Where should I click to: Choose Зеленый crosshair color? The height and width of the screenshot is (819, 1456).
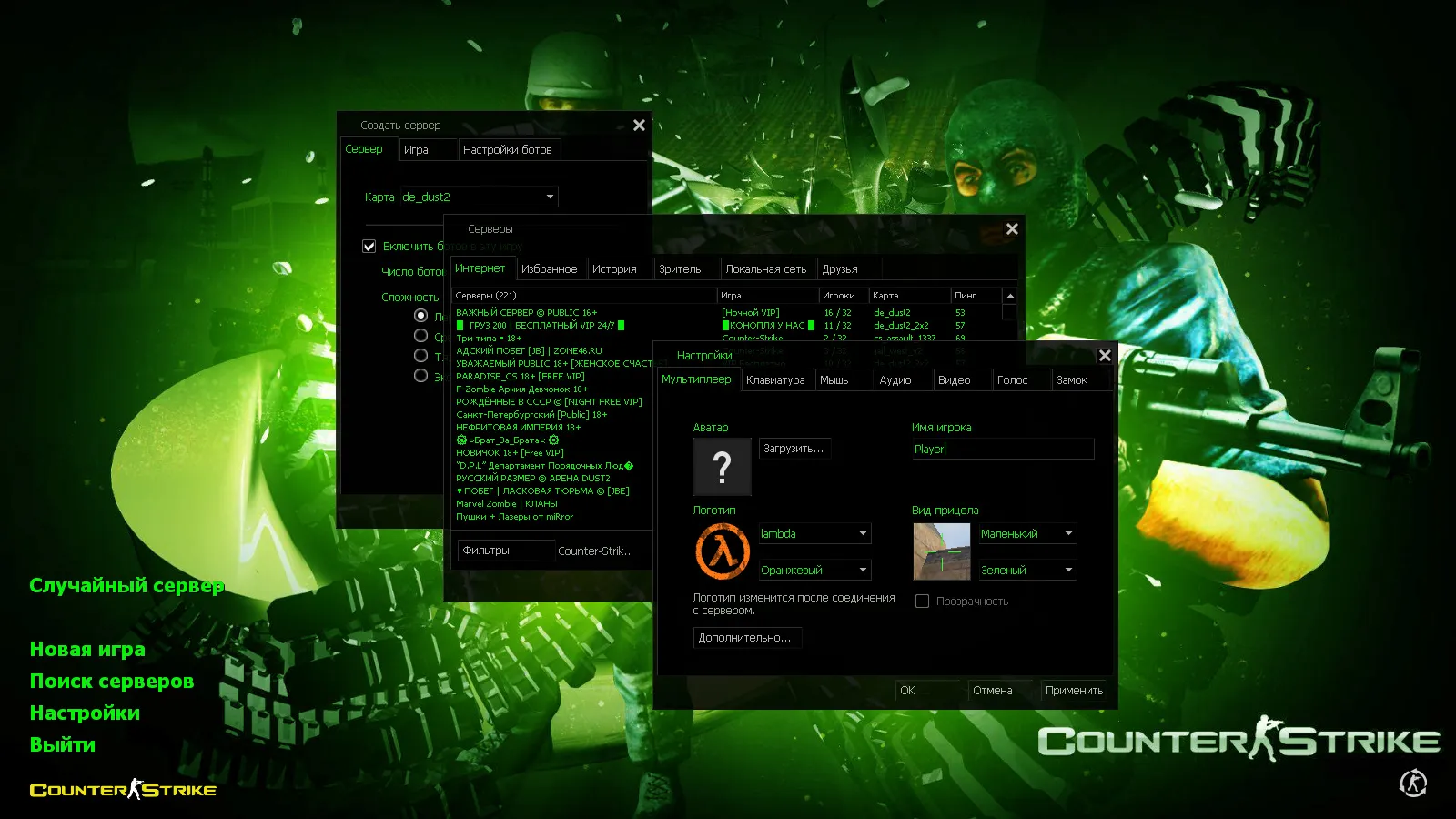(x=1026, y=569)
